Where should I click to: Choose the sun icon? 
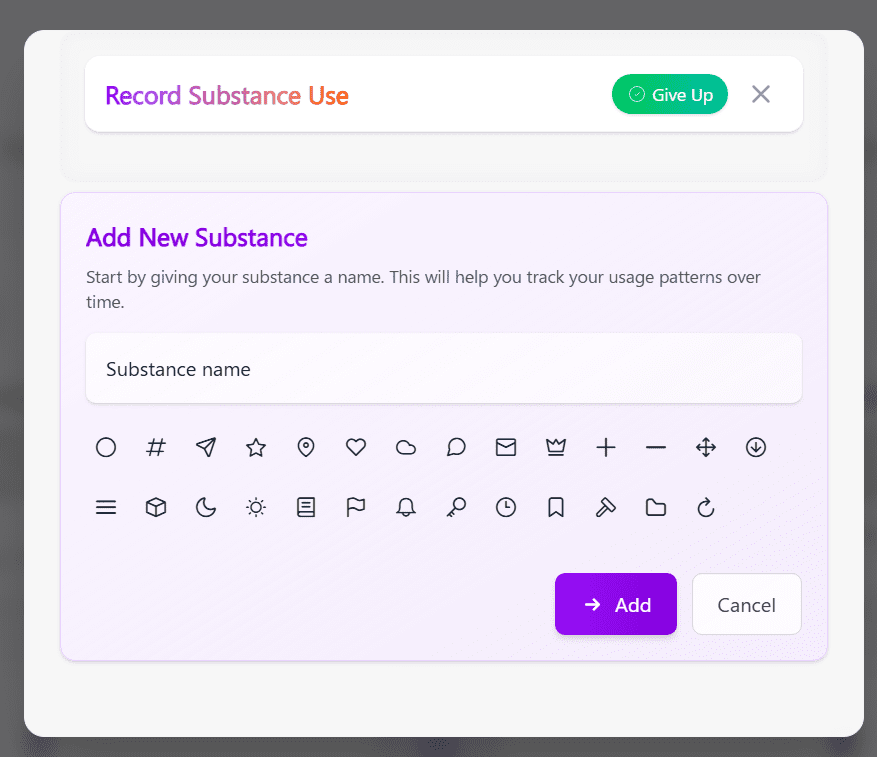click(x=256, y=508)
